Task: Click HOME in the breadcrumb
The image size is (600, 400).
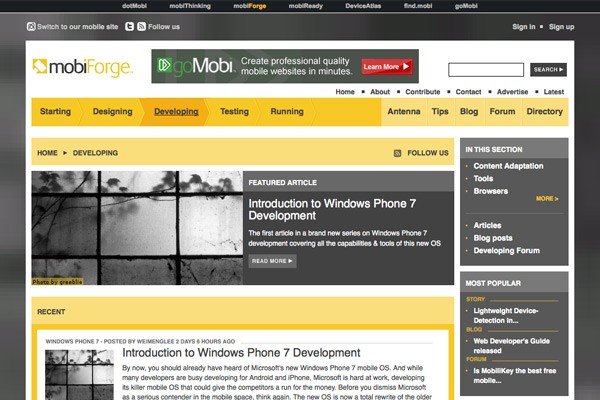Action: pyautogui.click(x=47, y=153)
